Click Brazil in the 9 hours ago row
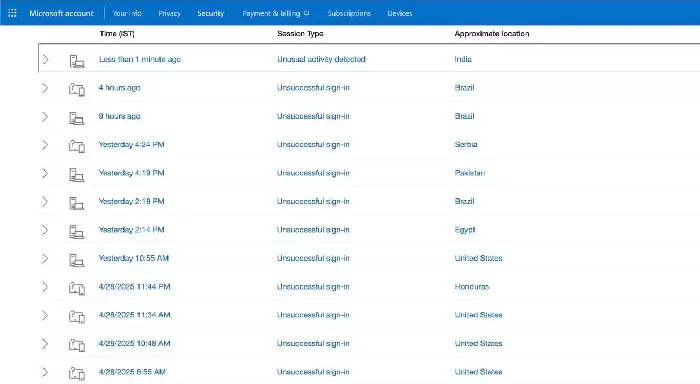The width and height of the screenshot is (700, 384). coord(464,116)
